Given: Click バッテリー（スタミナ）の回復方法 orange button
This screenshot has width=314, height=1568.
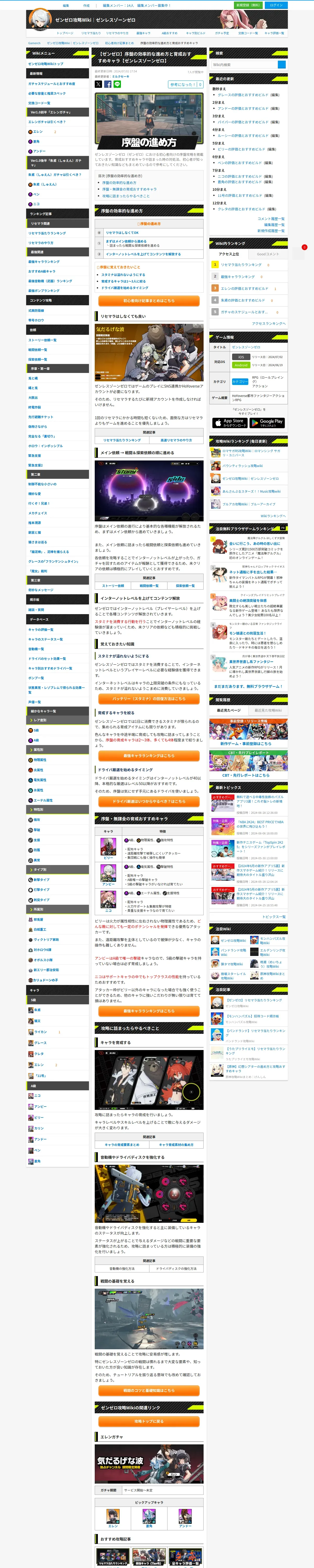Looking at the screenshot, I should click(149, 698).
